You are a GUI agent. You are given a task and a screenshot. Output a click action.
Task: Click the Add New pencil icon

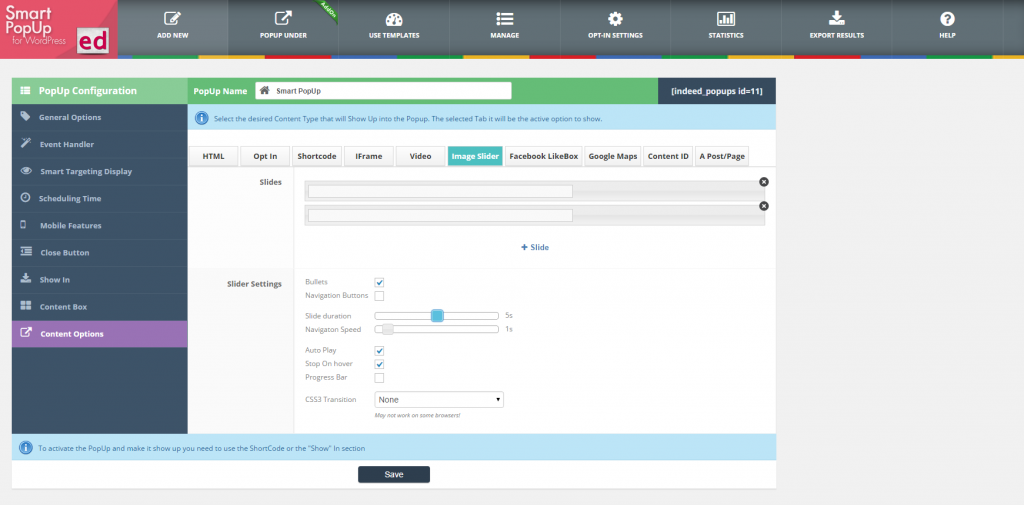[x=172, y=18]
